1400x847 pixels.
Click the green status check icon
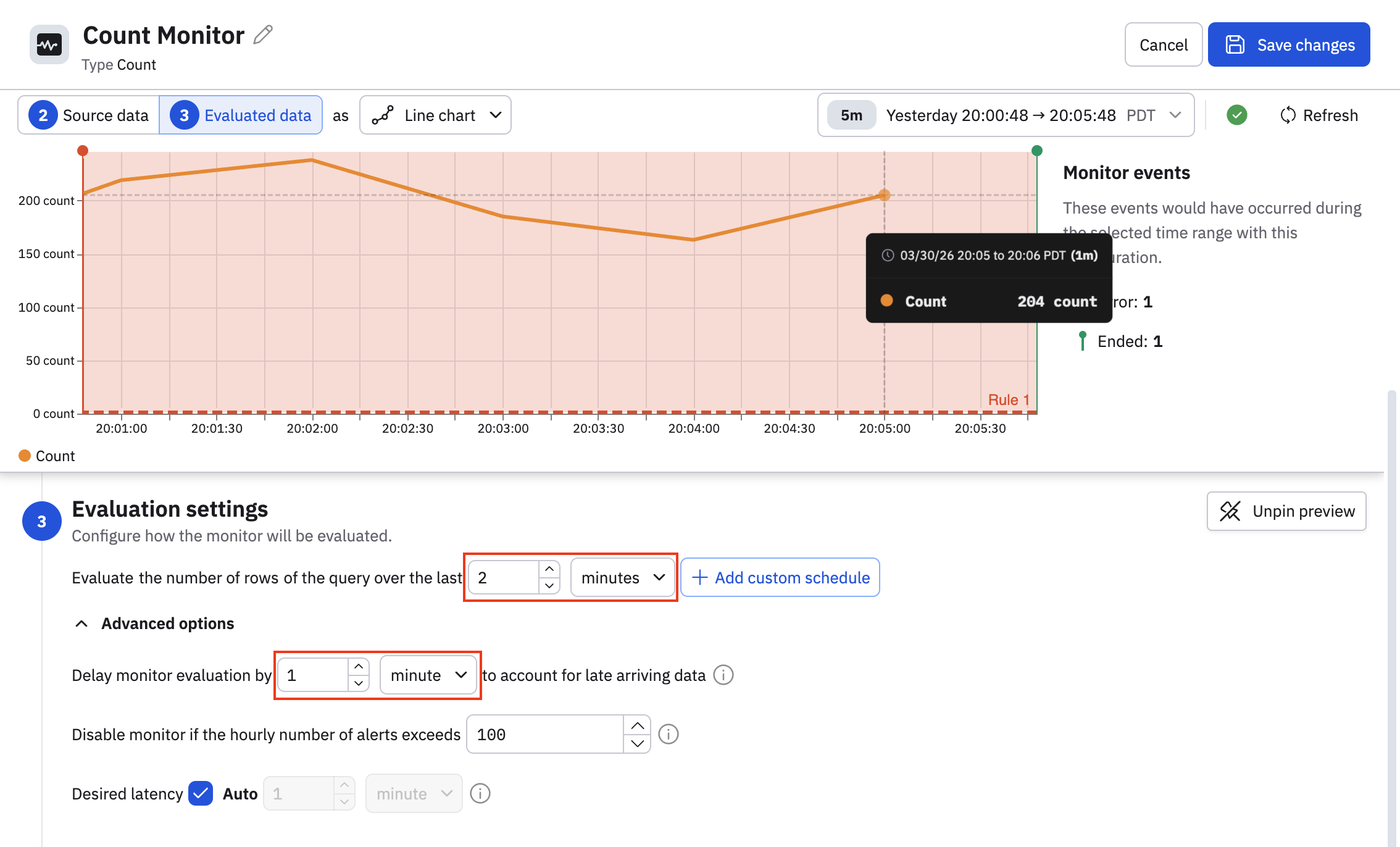(x=1236, y=115)
